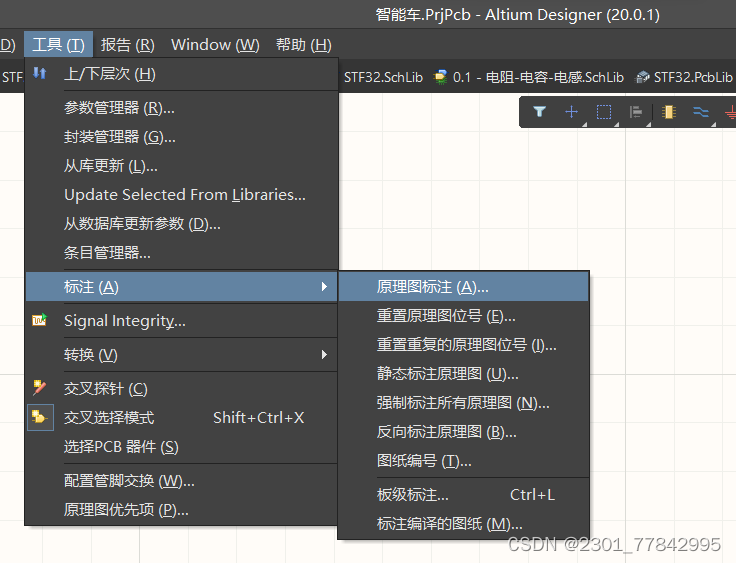736x563 pixels.
Task: Select 转换 (V) menu entry
Action: [x=182, y=355]
